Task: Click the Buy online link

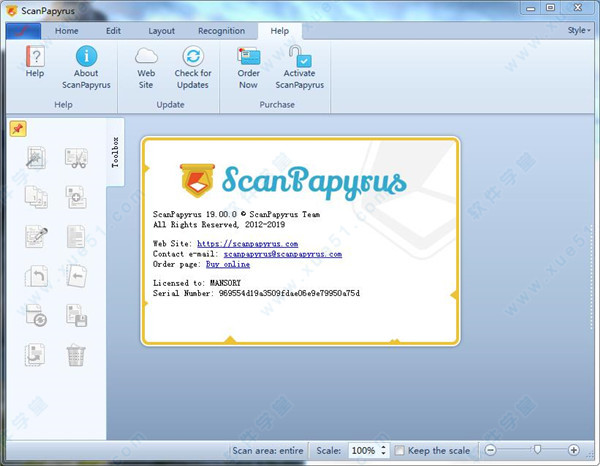Action: click(228, 264)
